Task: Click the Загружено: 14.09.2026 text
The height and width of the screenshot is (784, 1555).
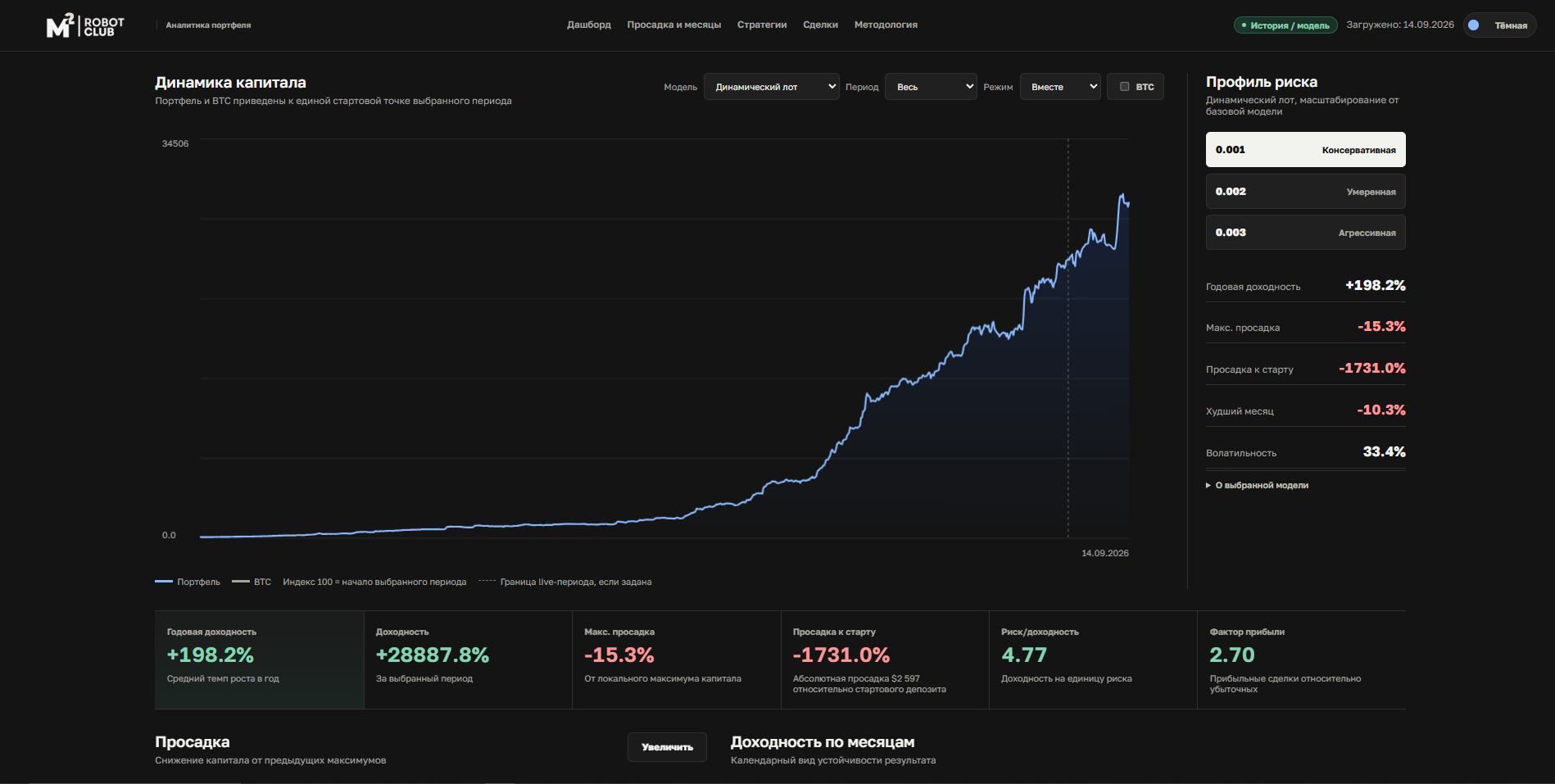Action: coord(1400,25)
